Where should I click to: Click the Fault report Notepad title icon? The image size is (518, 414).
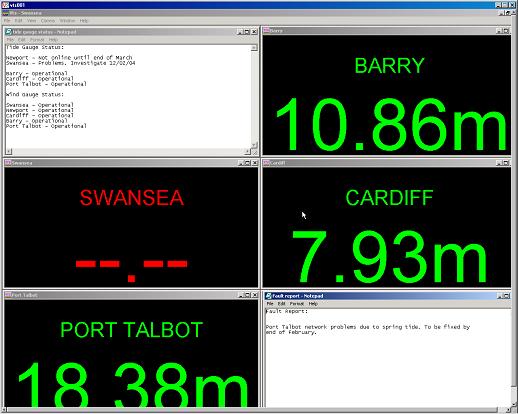pyautogui.click(x=268, y=296)
